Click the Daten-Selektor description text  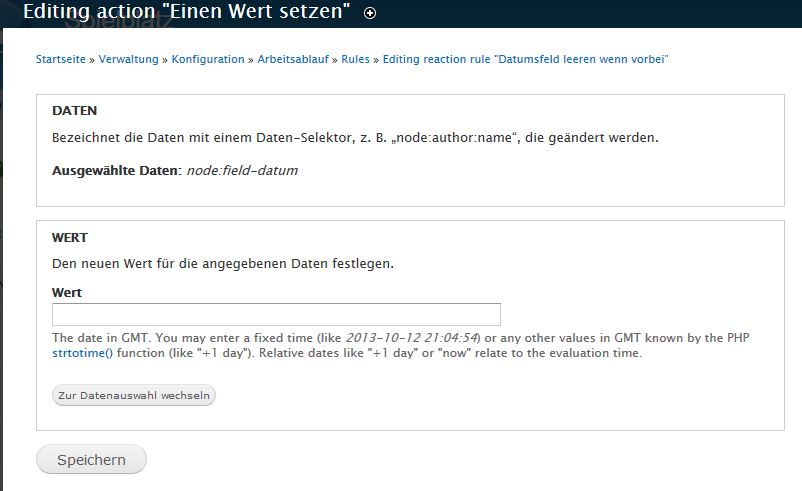coord(355,138)
